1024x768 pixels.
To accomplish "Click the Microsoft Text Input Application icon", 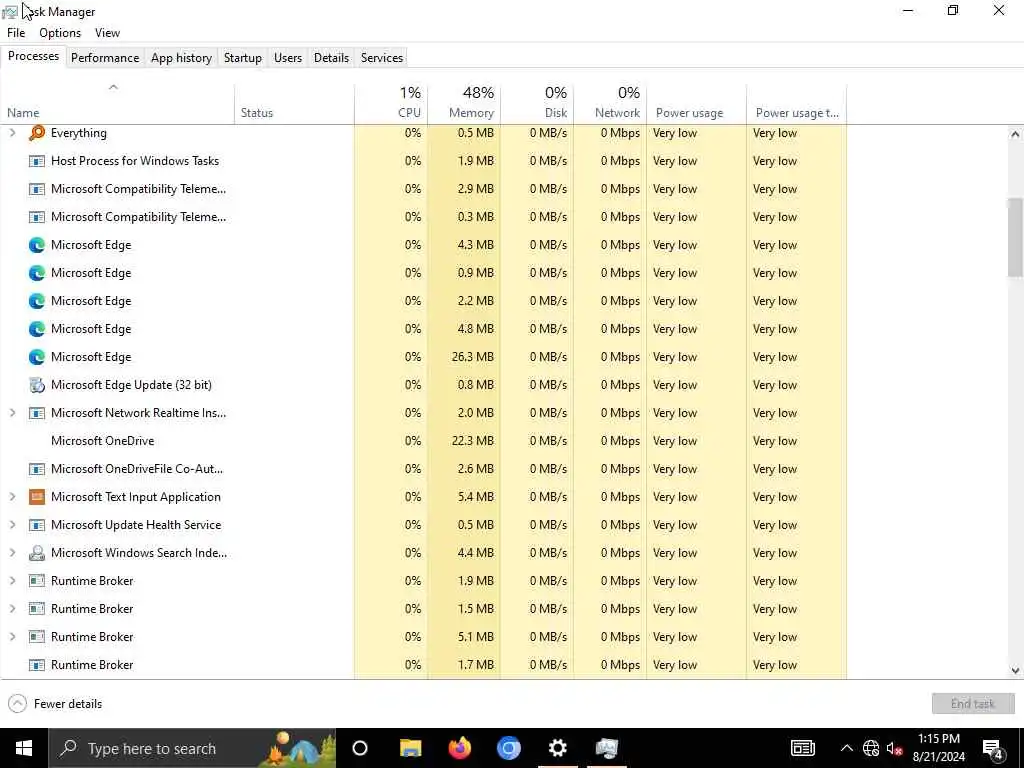I will 37,497.
